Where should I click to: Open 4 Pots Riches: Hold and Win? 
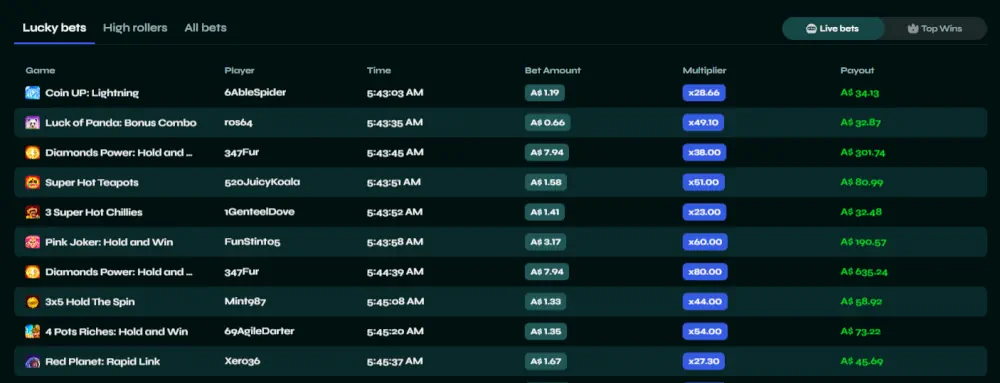pyautogui.click(x=117, y=332)
